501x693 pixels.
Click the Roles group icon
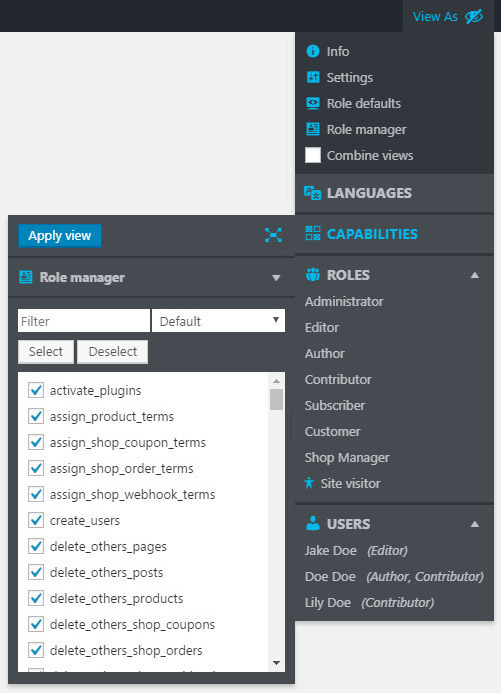[x=313, y=275]
